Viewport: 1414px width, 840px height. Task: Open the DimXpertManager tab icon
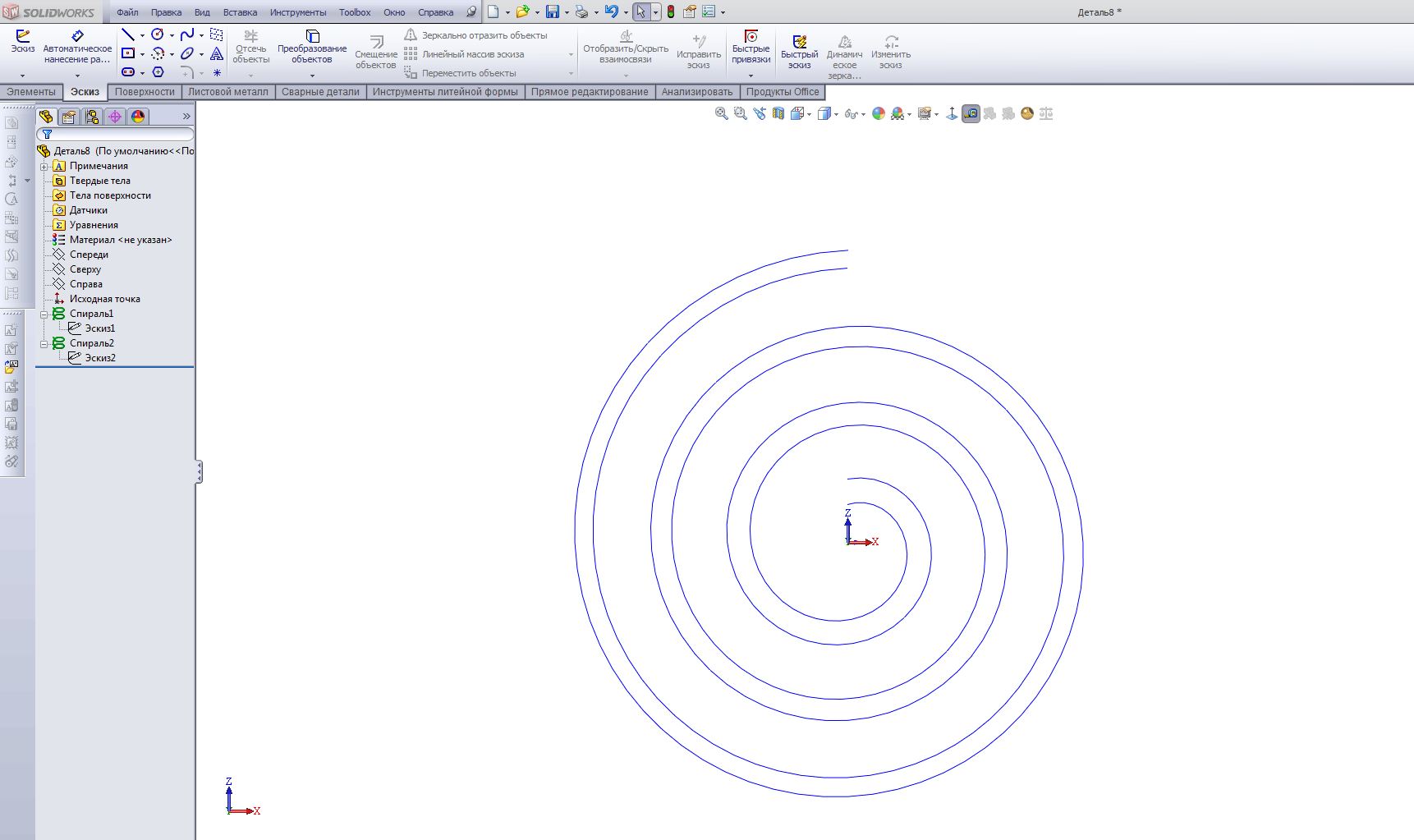[x=115, y=117]
